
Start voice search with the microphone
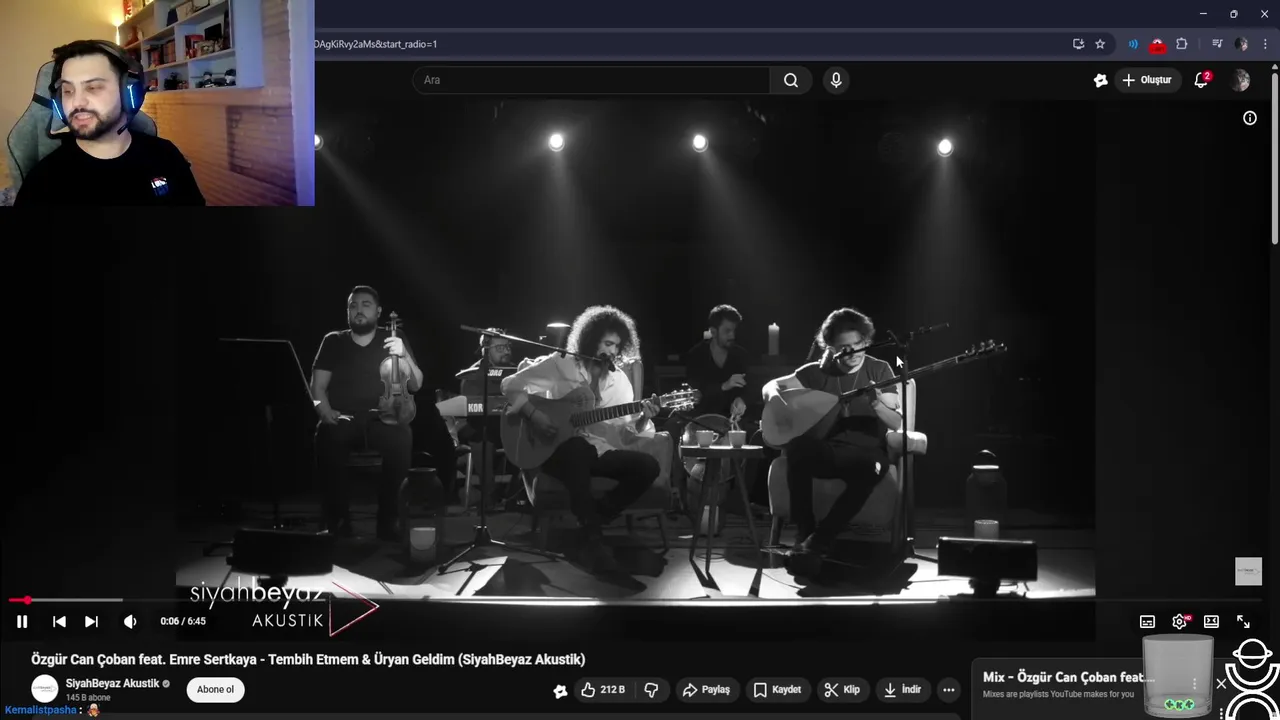(836, 80)
